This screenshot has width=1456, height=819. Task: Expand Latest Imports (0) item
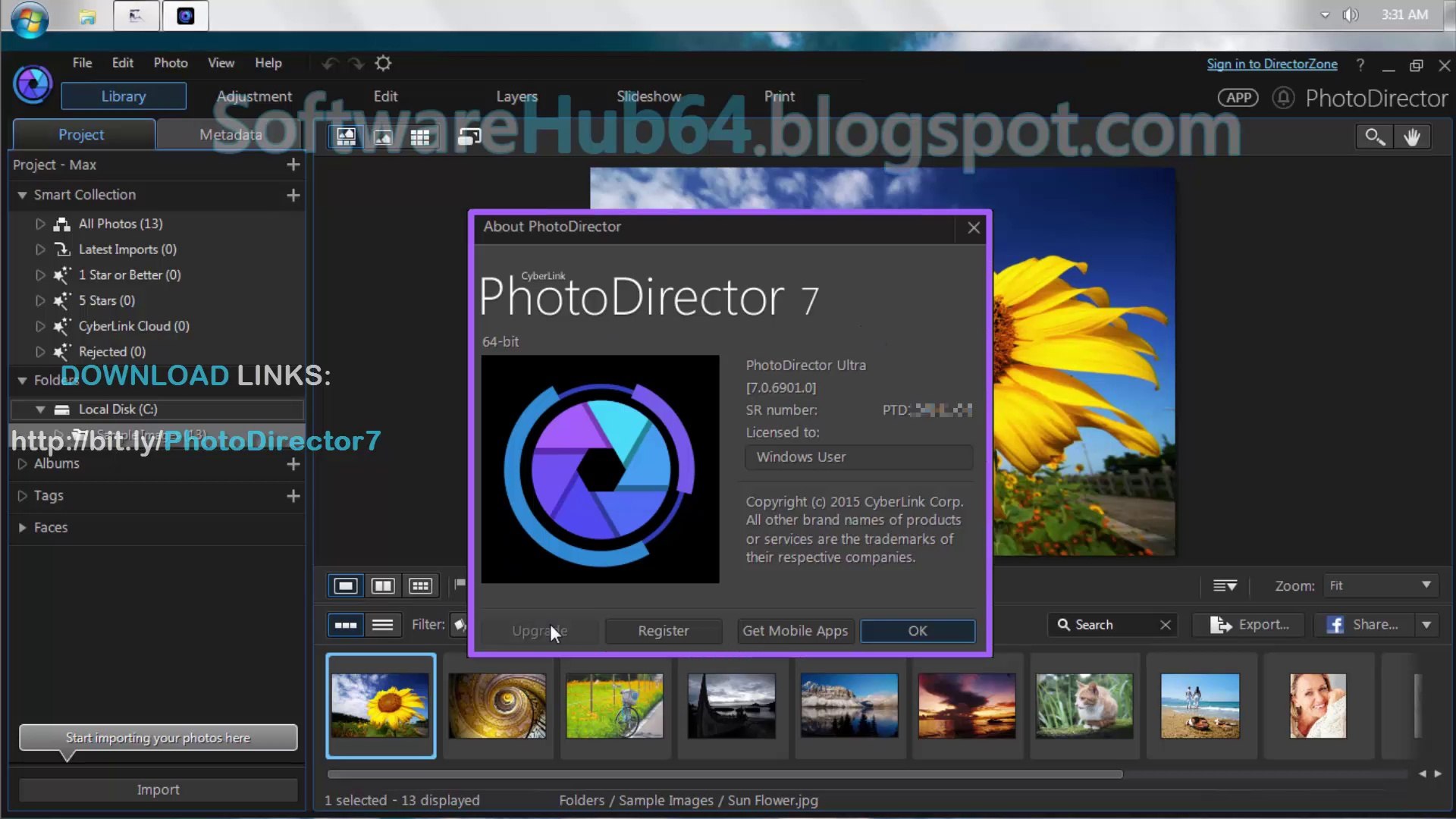pyautogui.click(x=40, y=249)
